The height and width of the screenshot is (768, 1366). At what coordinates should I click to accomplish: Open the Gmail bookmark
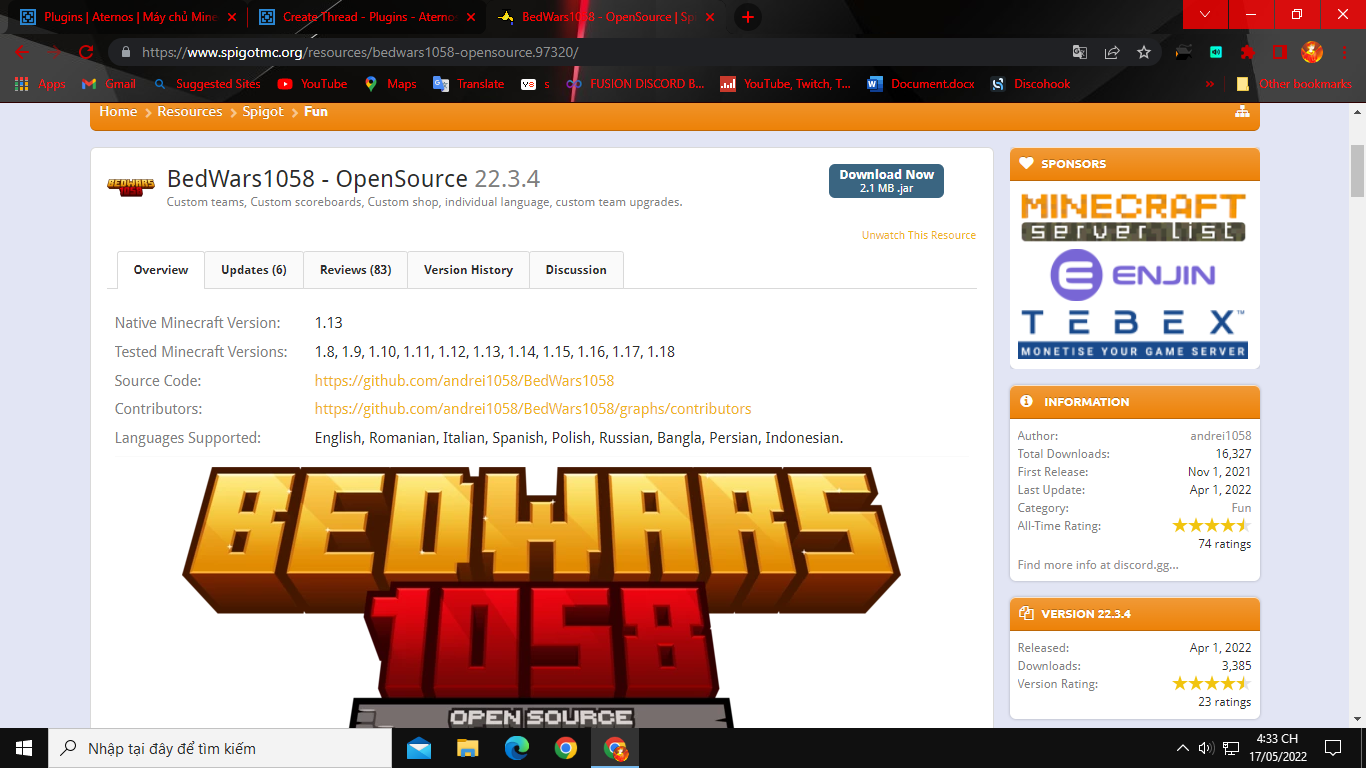tap(109, 84)
